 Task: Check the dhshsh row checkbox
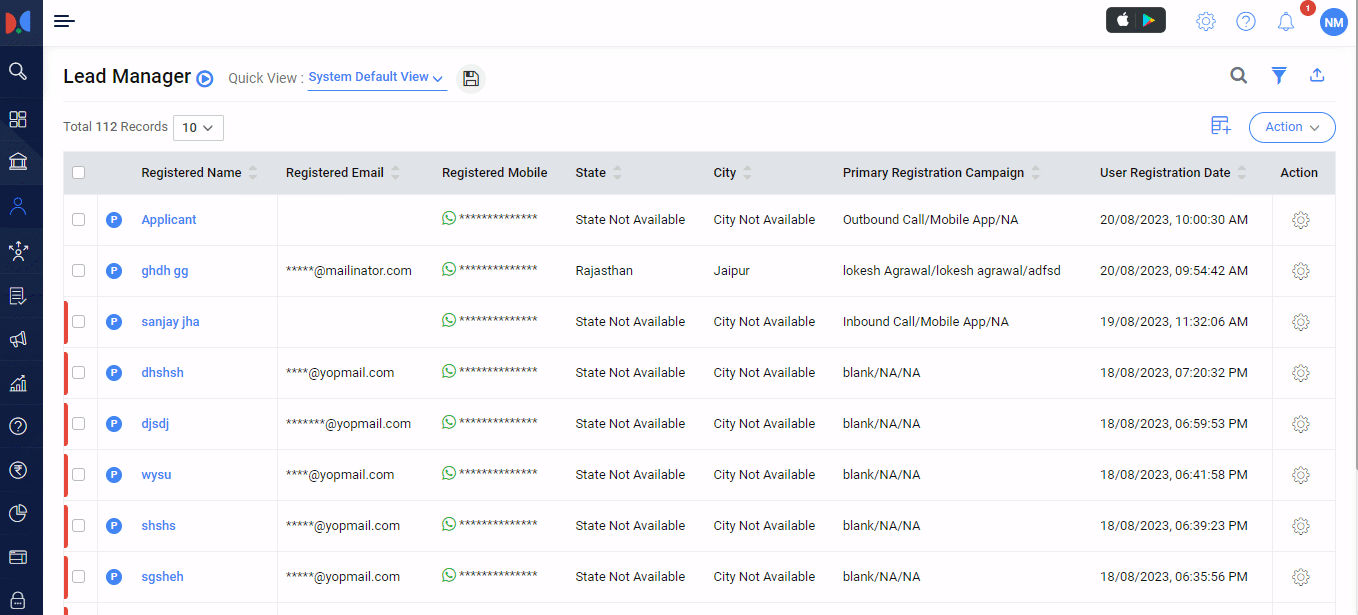79,372
